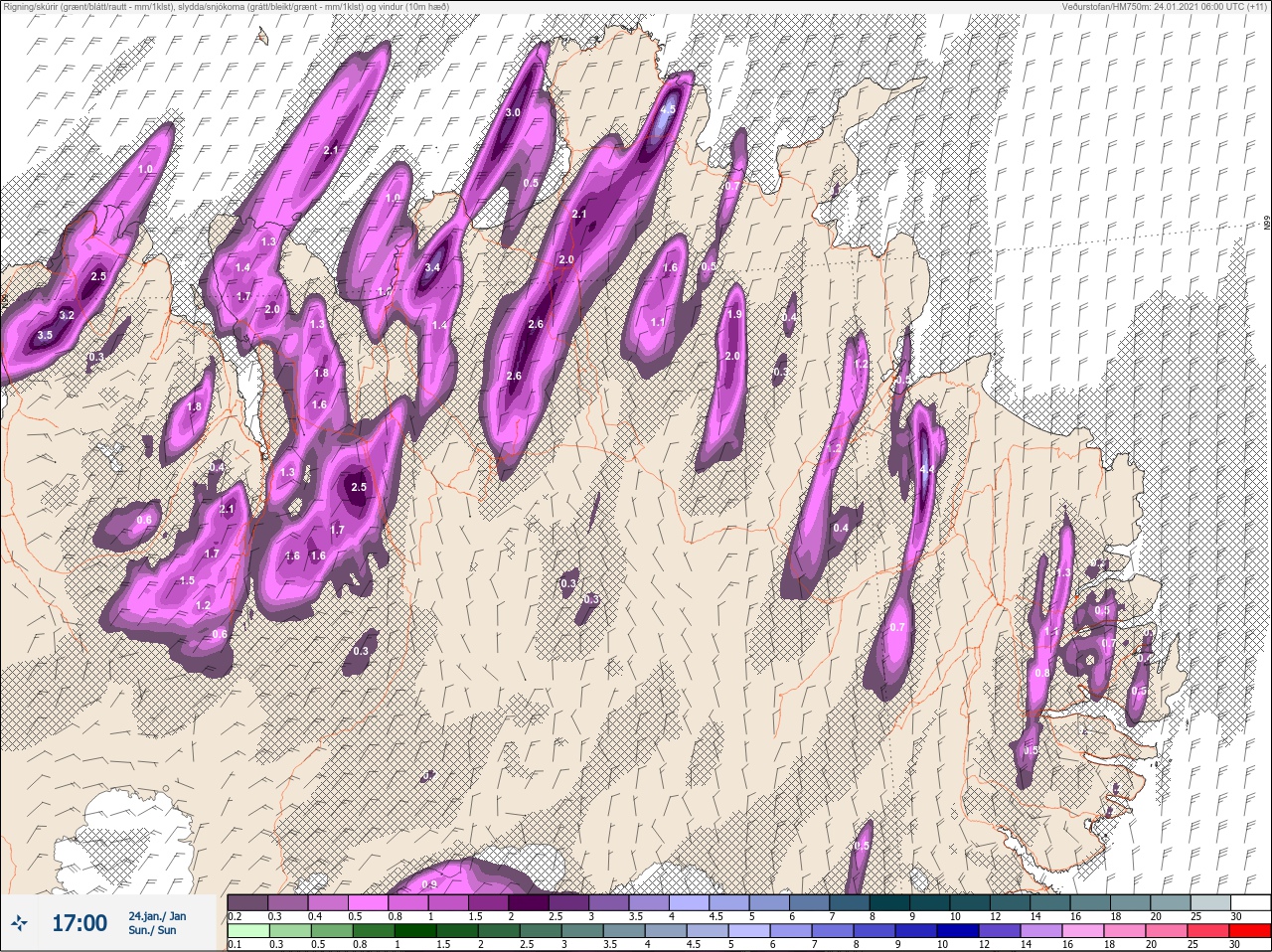
Task: Click the 1.9 precipitation value on the map
Action: [x=734, y=314]
